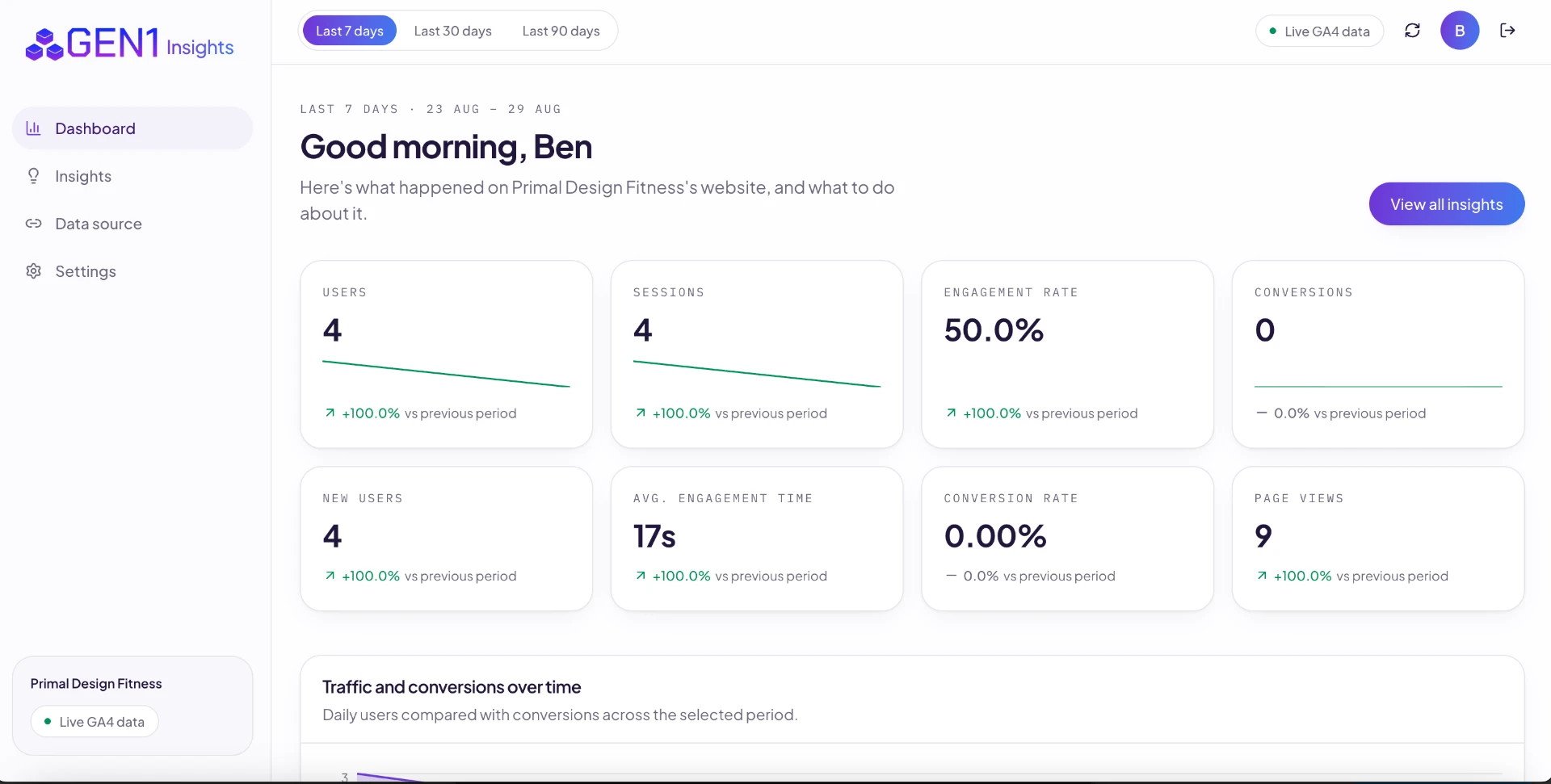The width and height of the screenshot is (1551, 784).
Task: Click the Users sparkline chart
Action: (446, 374)
